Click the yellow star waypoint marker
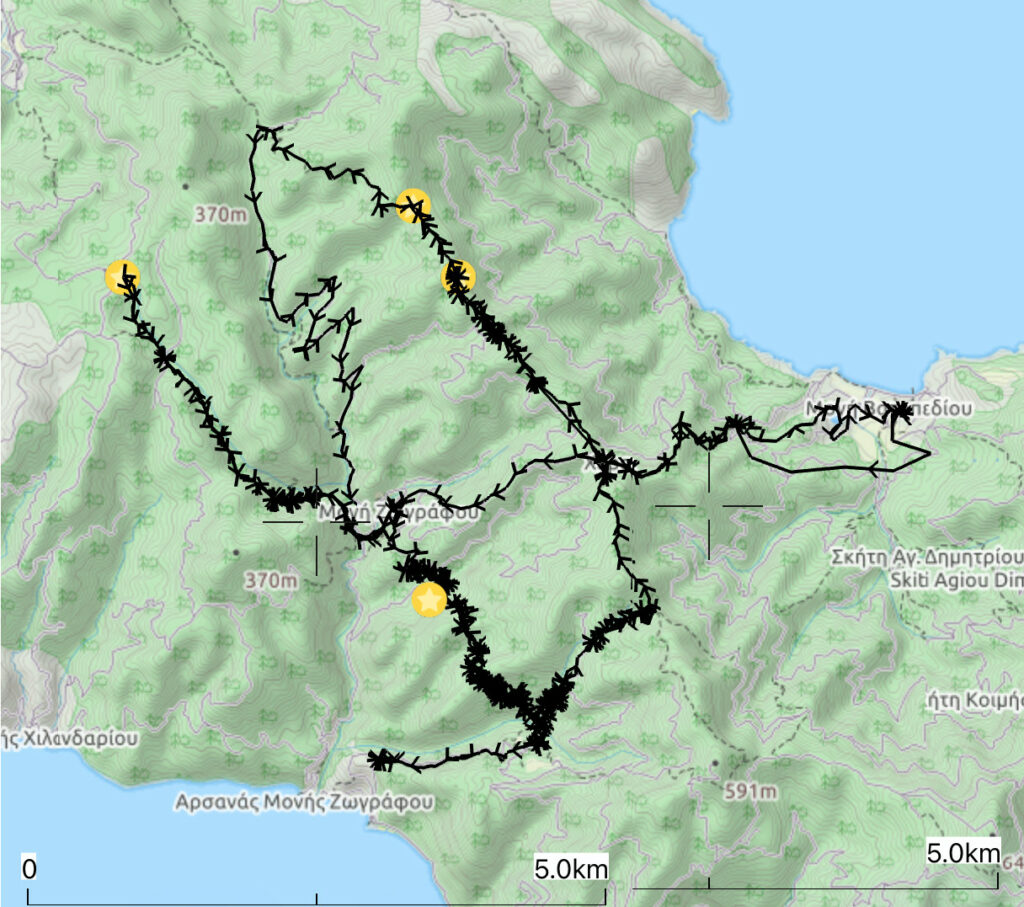This screenshot has height=907, width=1024. click(x=429, y=600)
